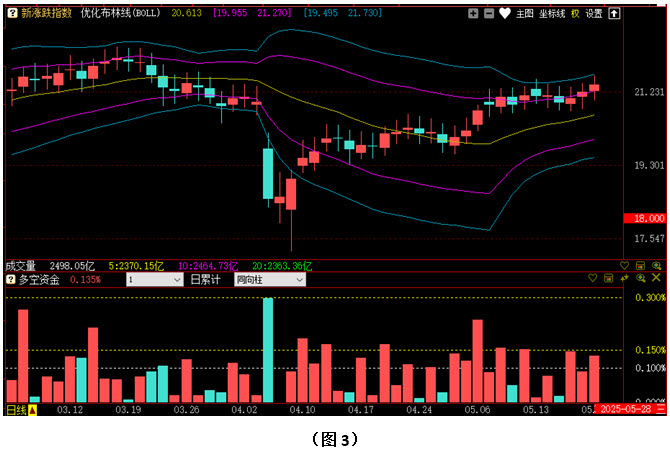Click the 04.02 date on time axis

click(244, 410)
